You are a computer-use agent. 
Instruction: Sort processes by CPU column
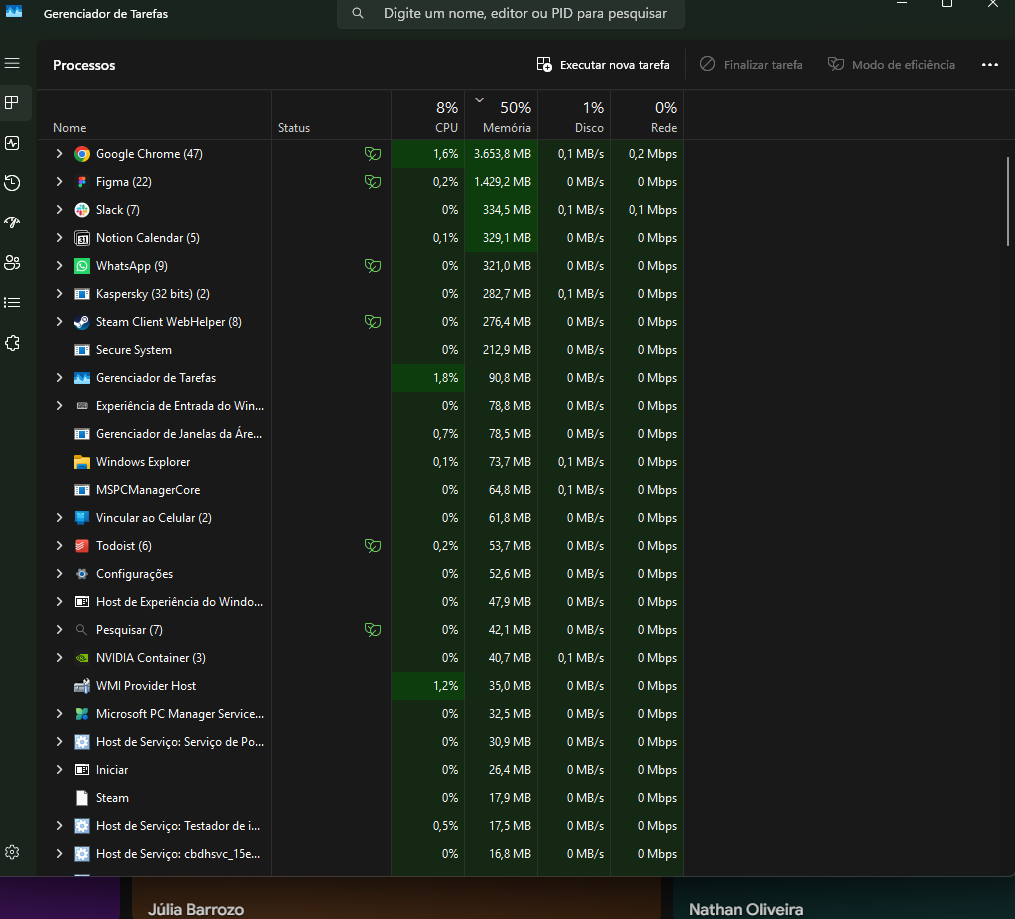click(428, 115)
